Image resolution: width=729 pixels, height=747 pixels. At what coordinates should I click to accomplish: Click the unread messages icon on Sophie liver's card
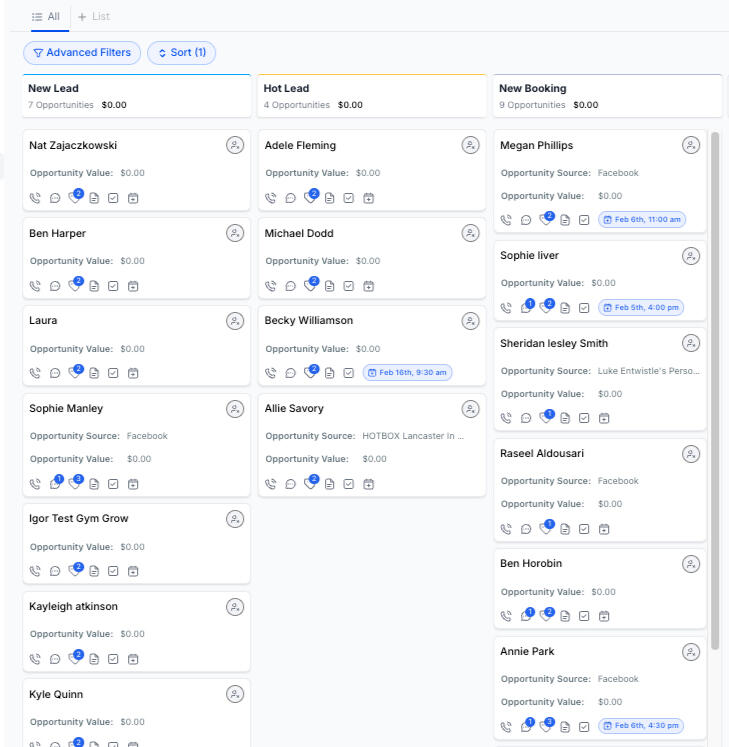pyautogui.click(x=527, y=307)
